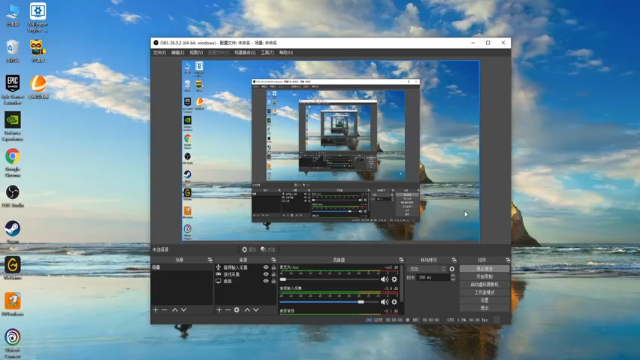Toggle the lock on the 桌面 source
Image resolution: width=640 pixels, height=360 pixels.
tap(273, 281)
